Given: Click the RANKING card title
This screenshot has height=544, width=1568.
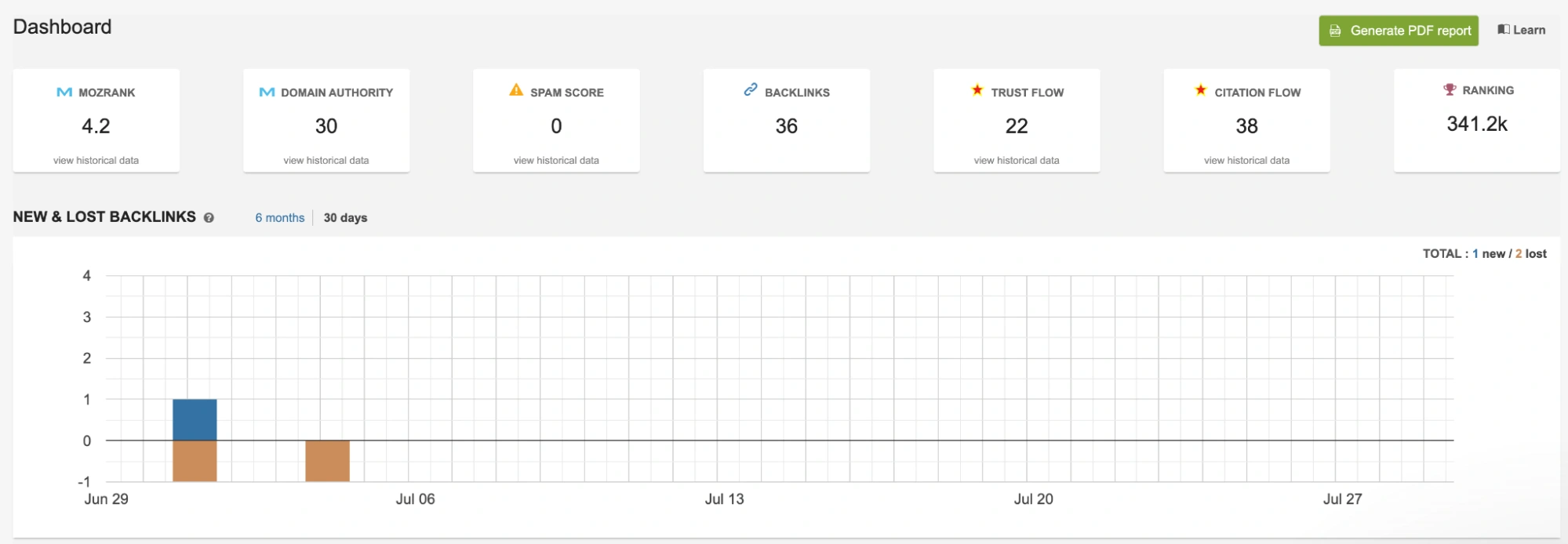Looking at the screenshot, I should point(1488,90).
